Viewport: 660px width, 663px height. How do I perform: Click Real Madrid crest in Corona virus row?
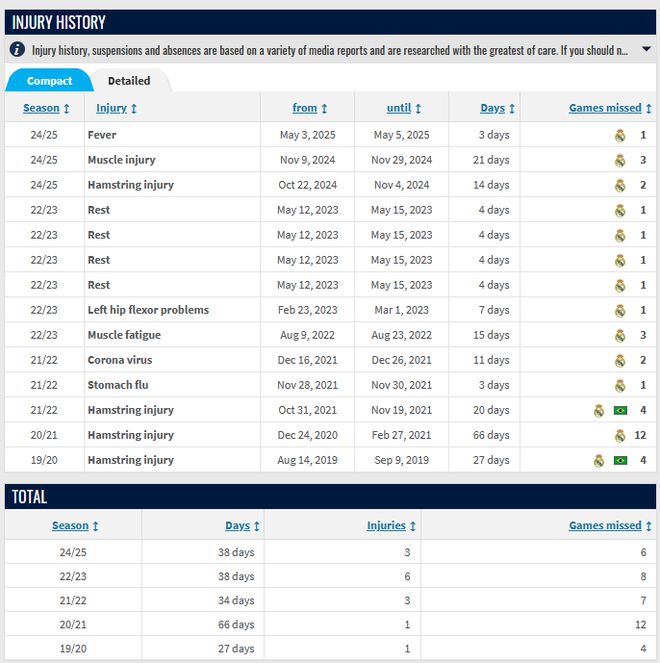point(620,361)
